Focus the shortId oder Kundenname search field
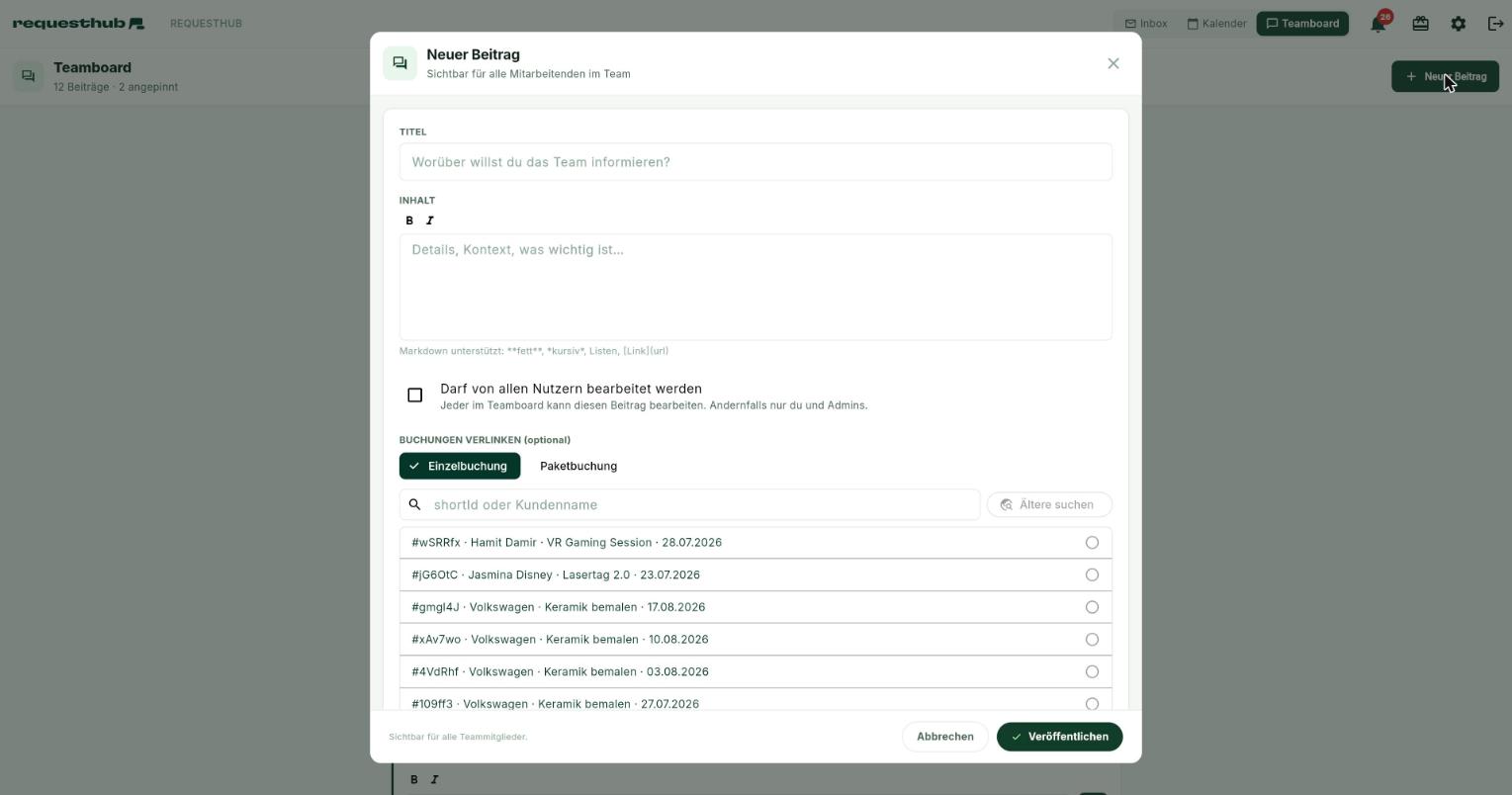The height and width of the screenshot is (795, 1512). coord(689,504)
